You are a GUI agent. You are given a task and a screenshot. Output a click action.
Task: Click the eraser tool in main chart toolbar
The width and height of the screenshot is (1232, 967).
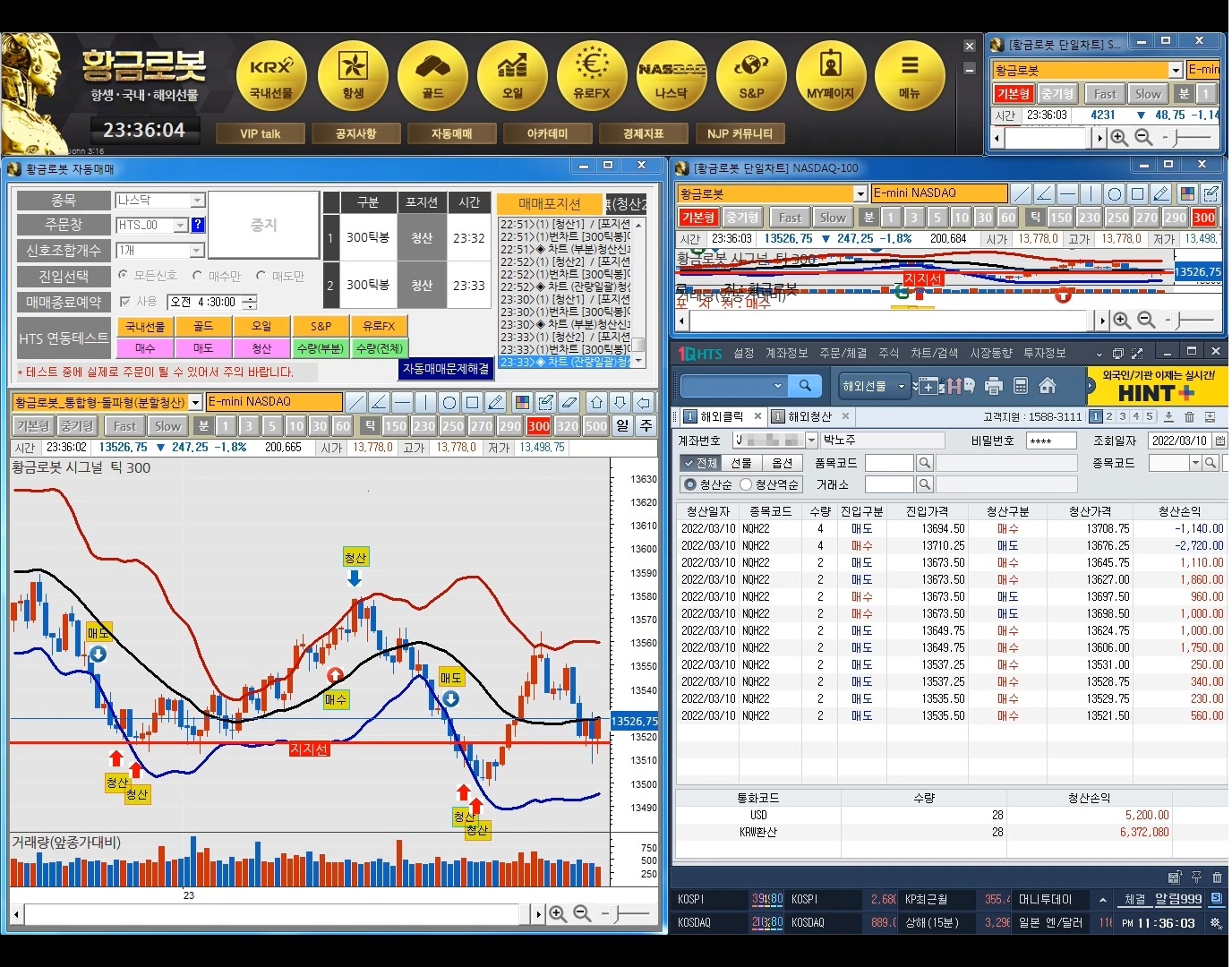569,402
